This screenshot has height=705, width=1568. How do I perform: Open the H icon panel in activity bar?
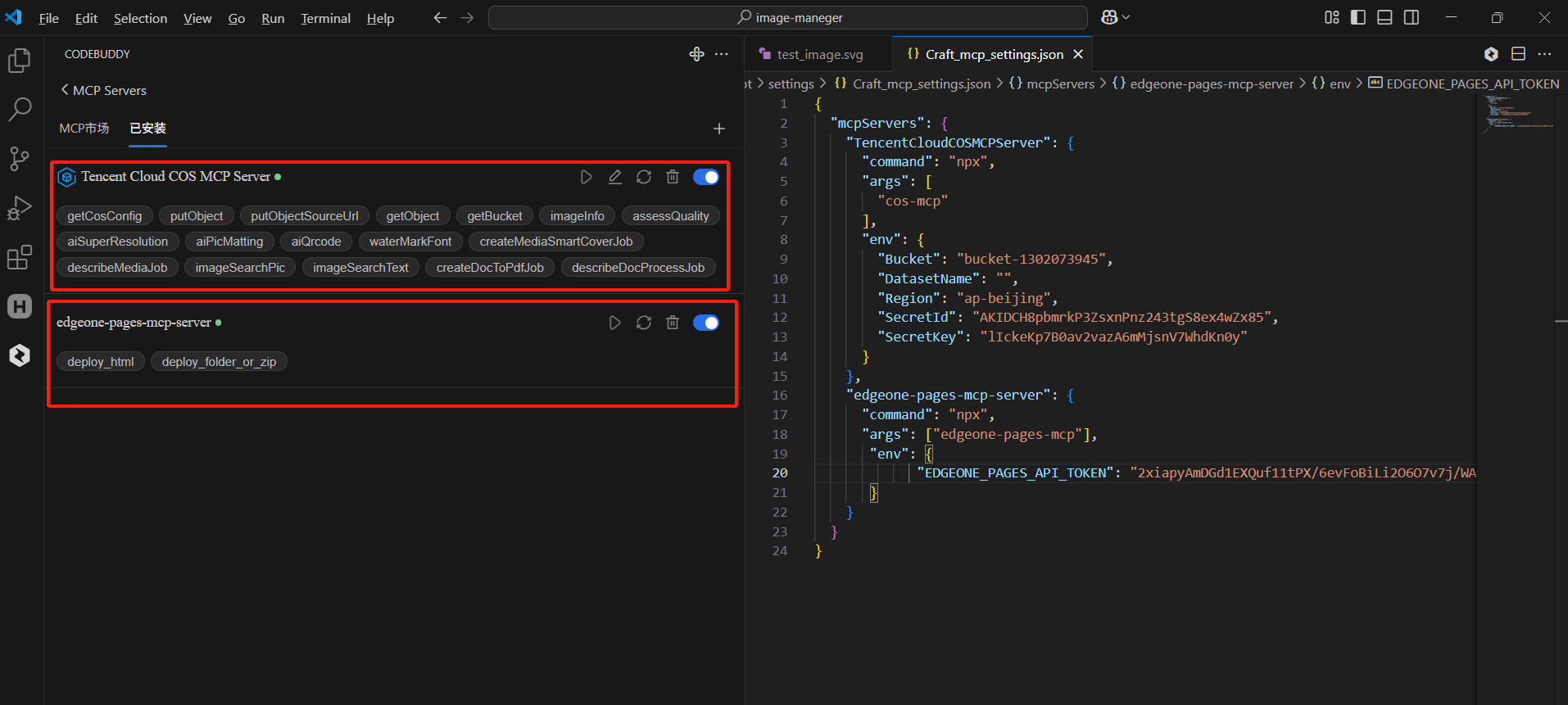pos(20,306)
